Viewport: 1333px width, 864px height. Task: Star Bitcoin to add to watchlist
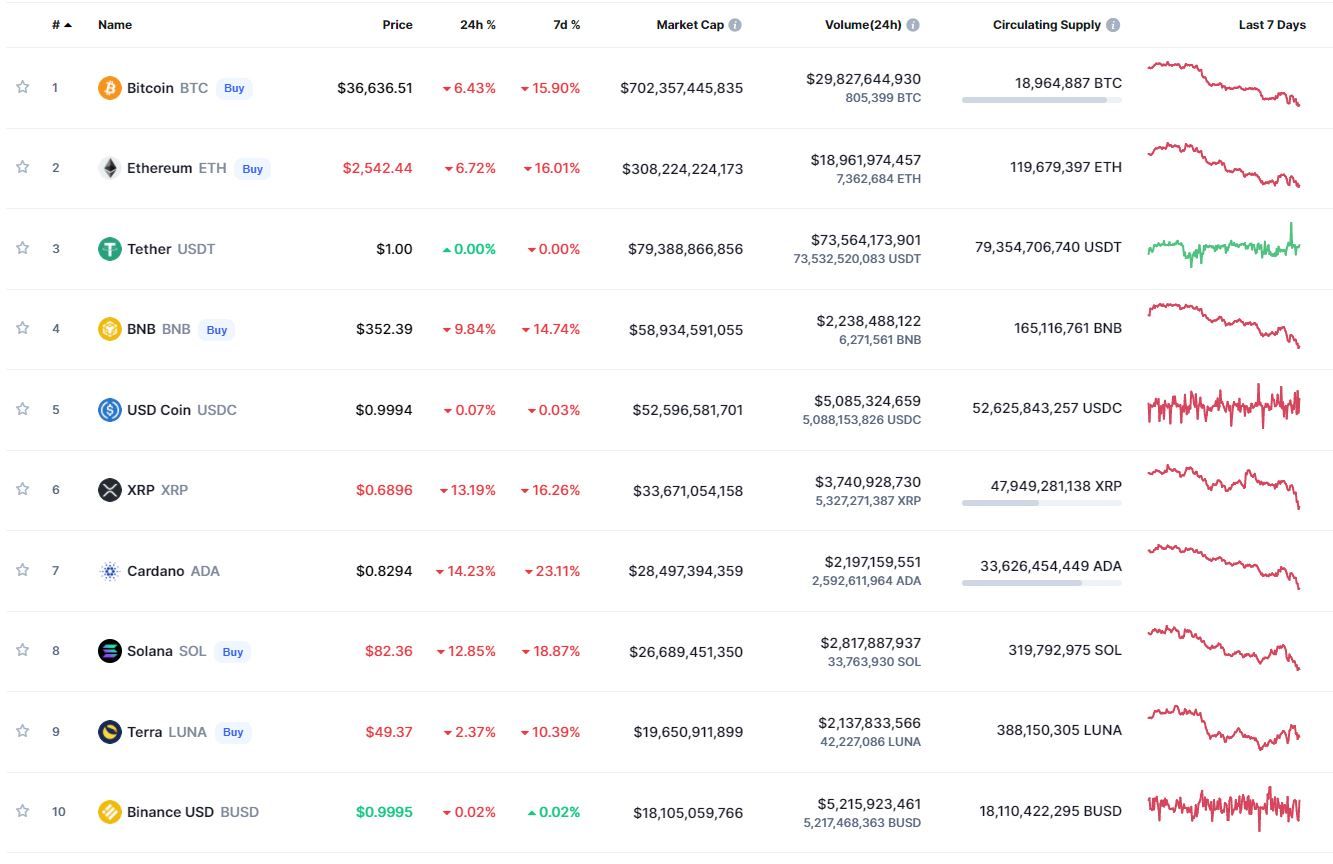[22, 87]
